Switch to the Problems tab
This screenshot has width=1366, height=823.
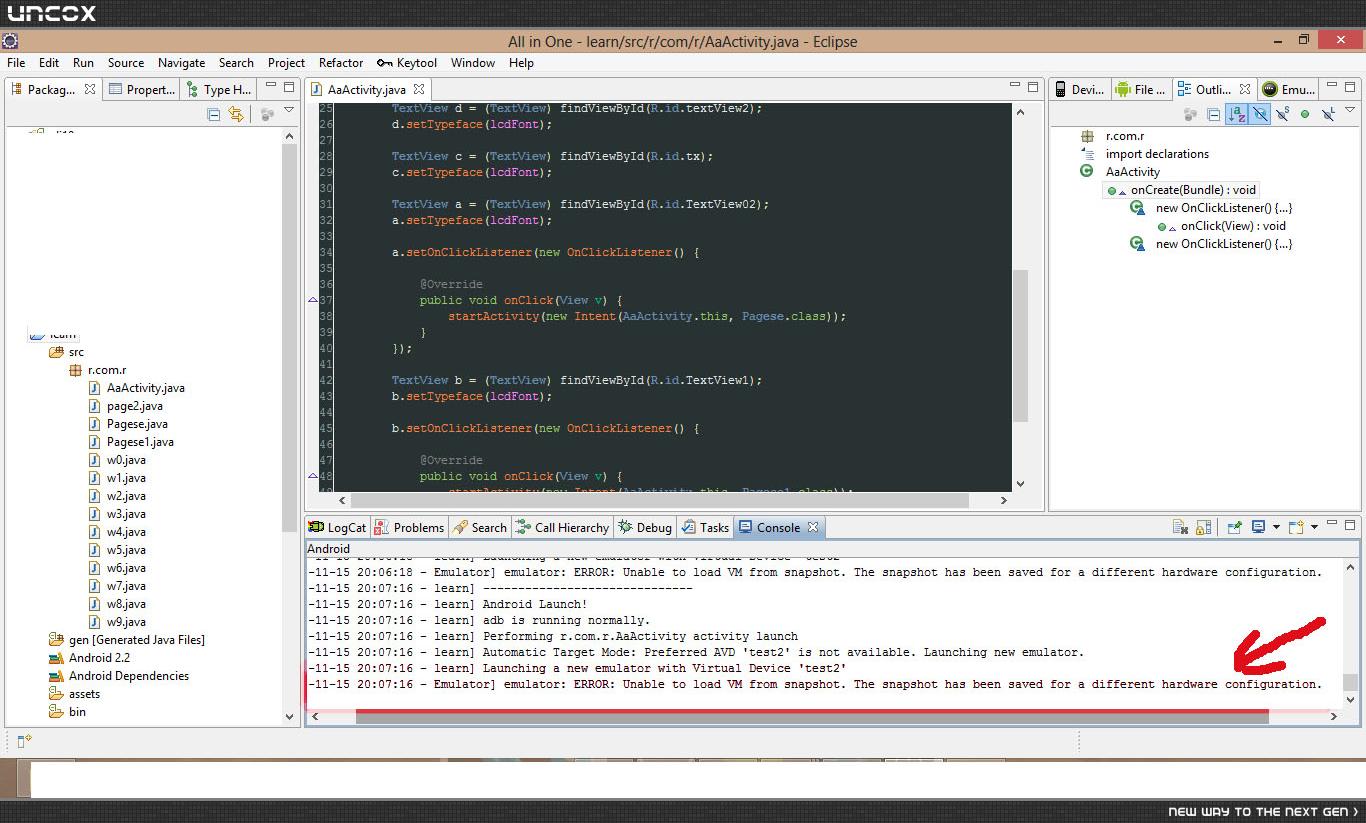409,527
